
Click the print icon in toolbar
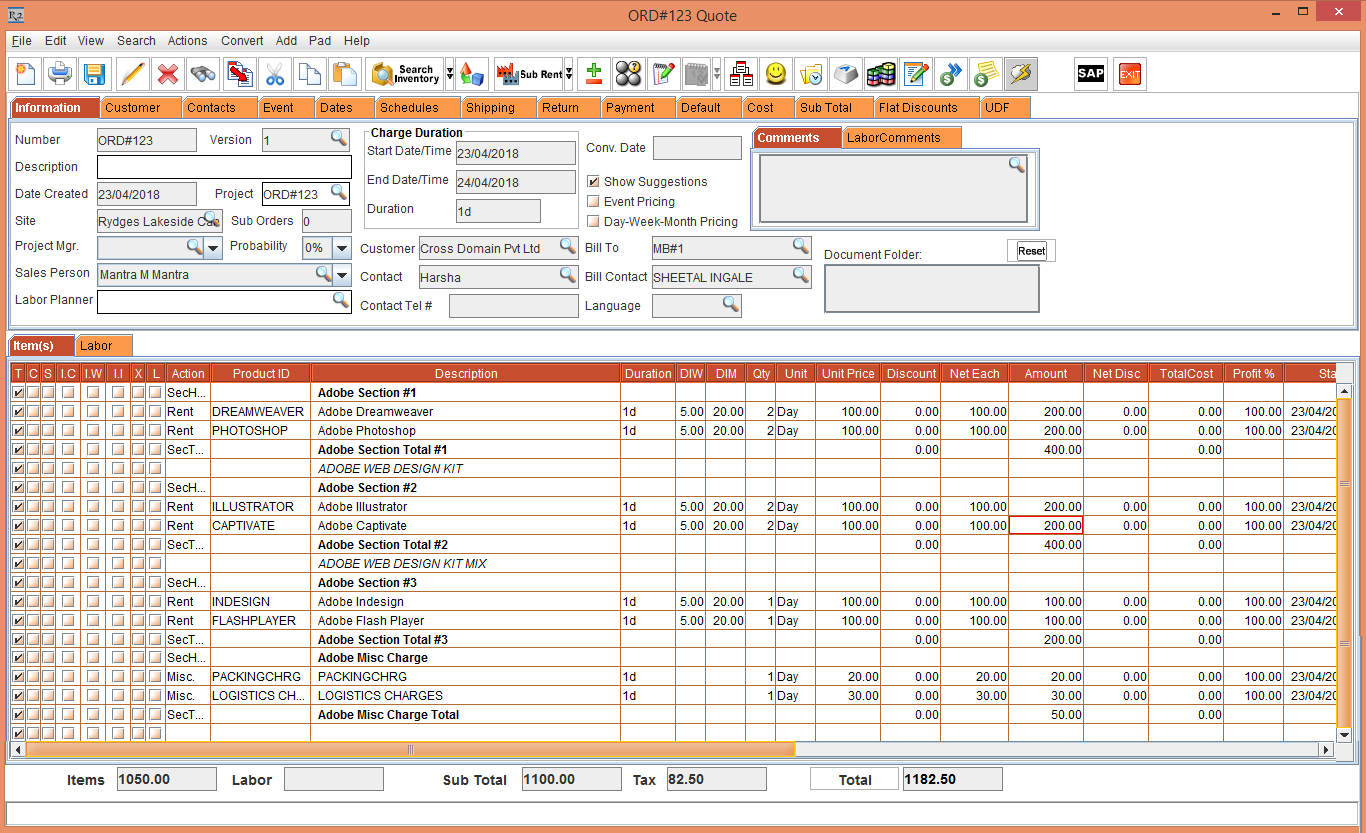(60, 74)
